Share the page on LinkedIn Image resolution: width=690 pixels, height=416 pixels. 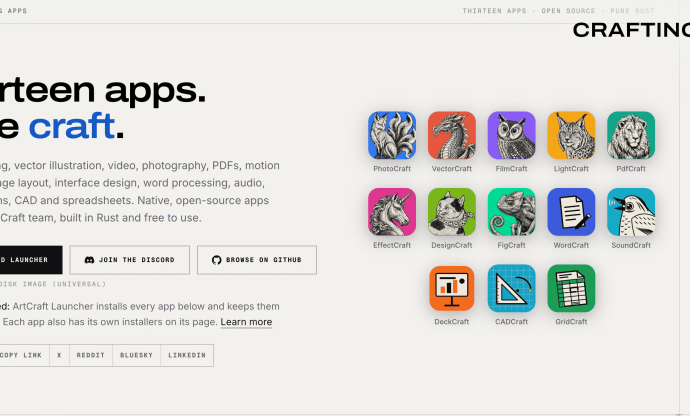[187, 355]
